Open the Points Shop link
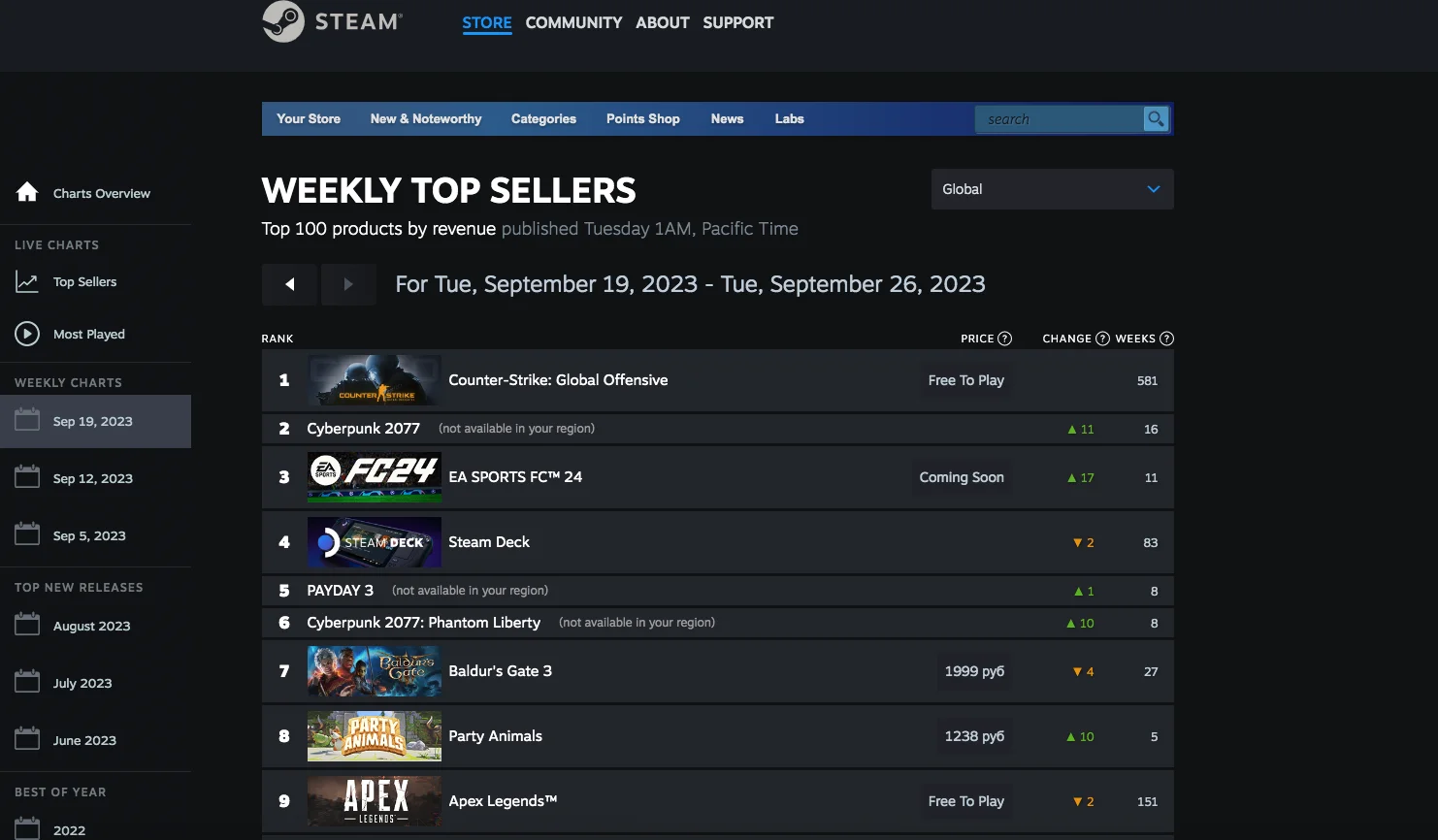1438x840 pixels. (642, 119)
